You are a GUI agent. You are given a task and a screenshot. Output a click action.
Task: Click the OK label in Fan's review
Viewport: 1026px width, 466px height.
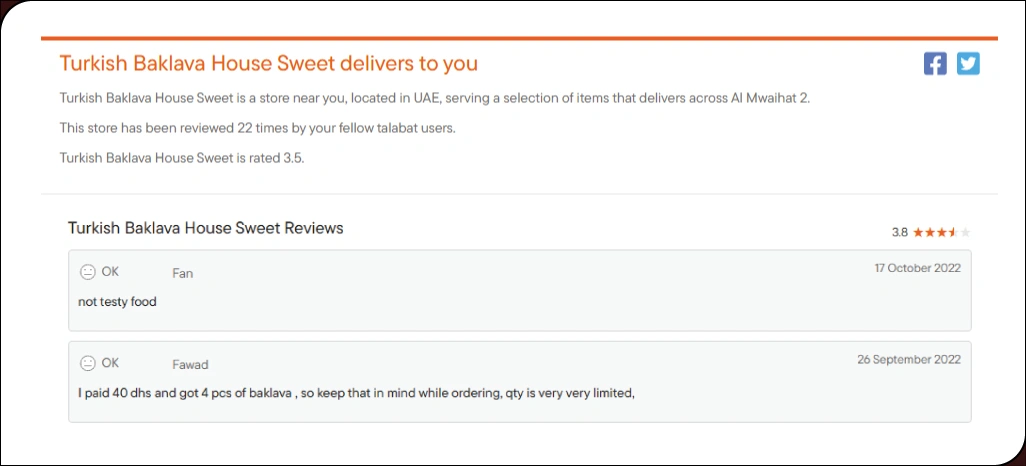point(110,272)
